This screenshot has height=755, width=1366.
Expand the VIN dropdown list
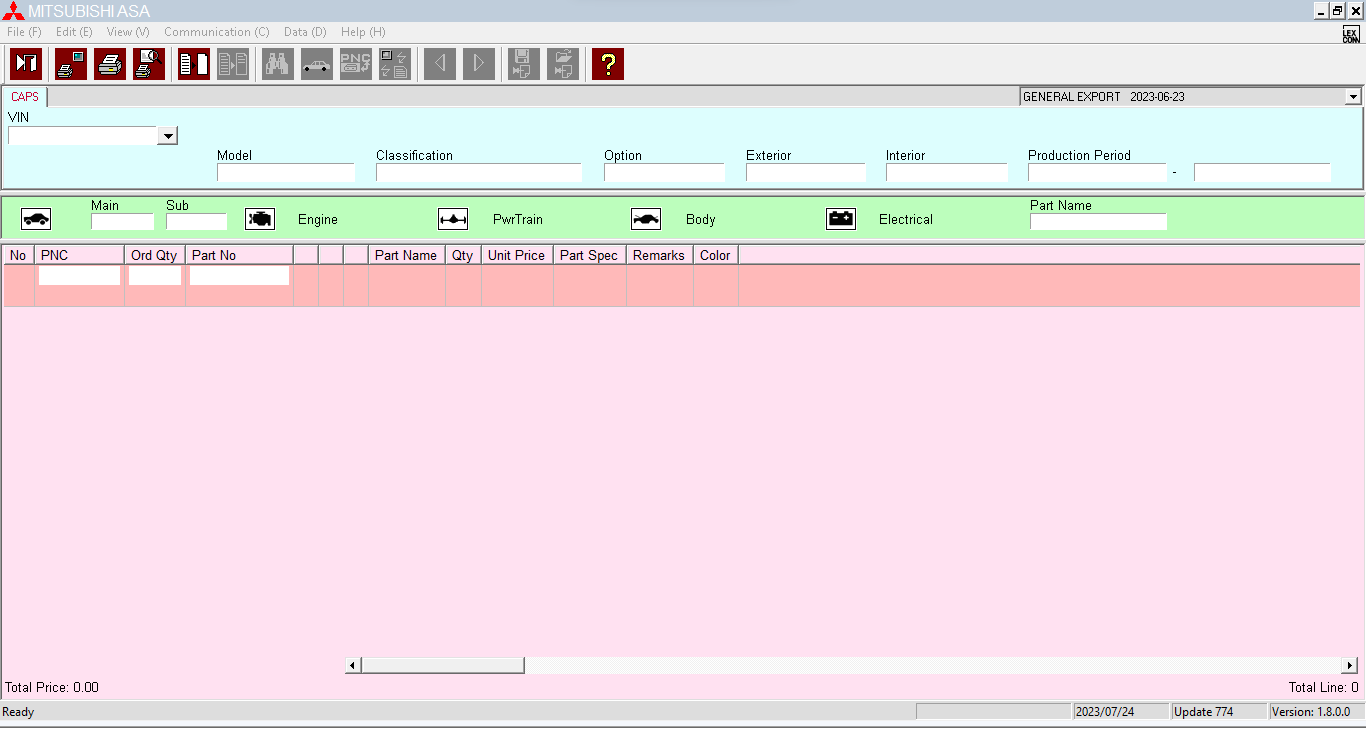pos(167,135)
